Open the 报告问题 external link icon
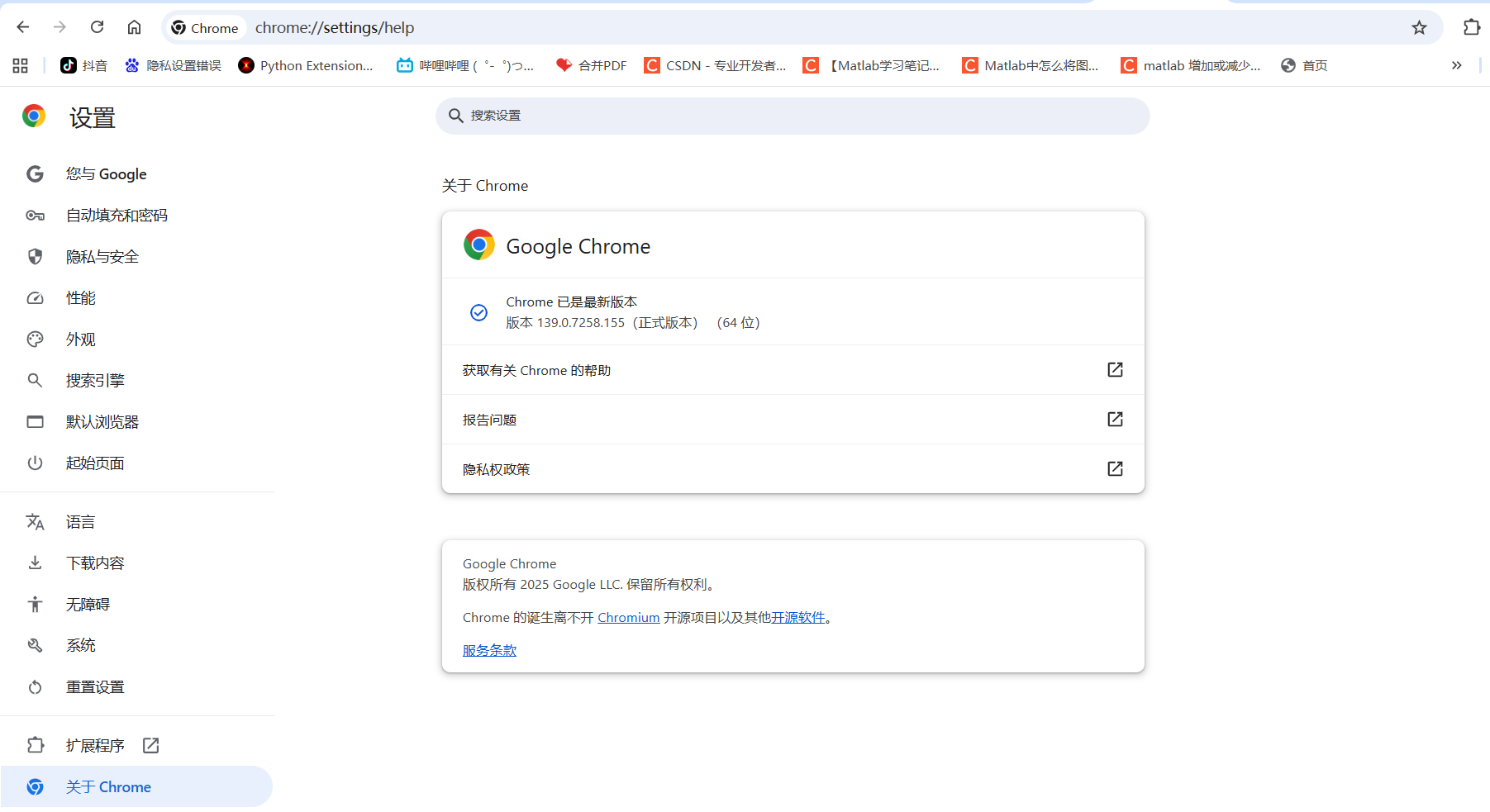 [1115, 419]
